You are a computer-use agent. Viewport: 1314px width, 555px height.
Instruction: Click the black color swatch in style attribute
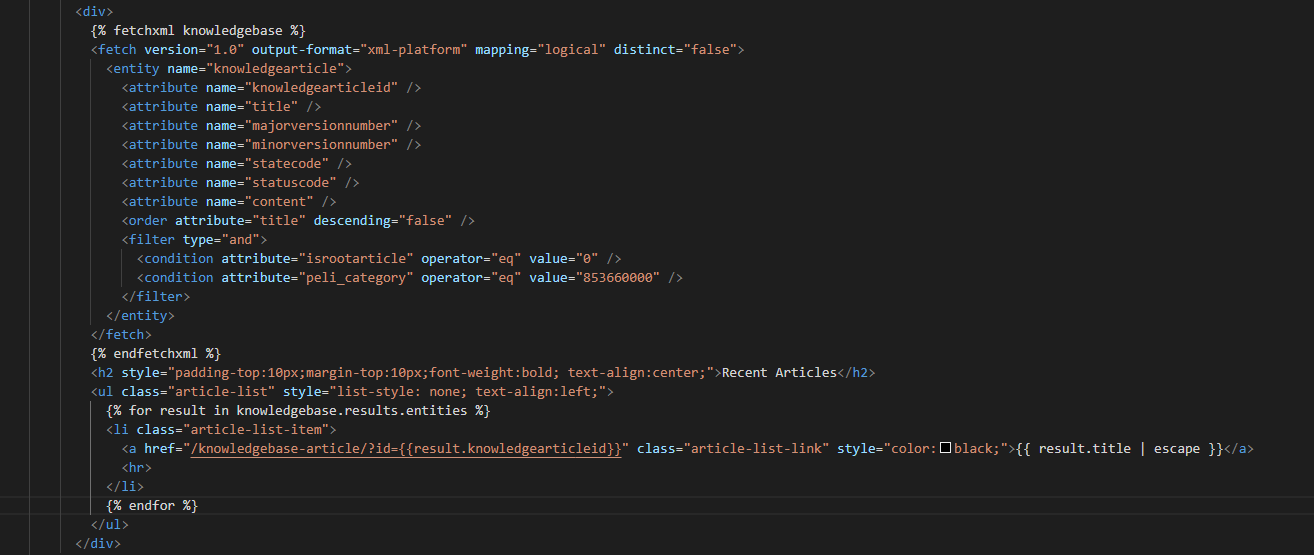[x=945, y=449]
